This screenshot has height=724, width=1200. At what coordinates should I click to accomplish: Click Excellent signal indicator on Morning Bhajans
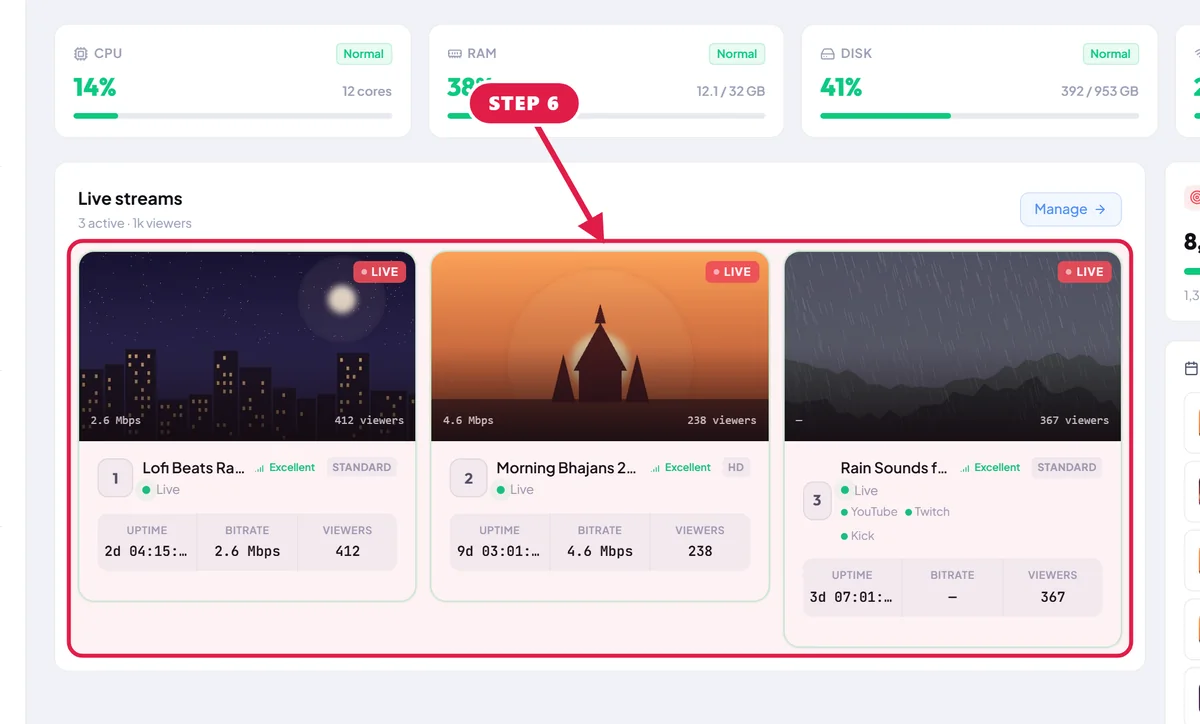681,467
